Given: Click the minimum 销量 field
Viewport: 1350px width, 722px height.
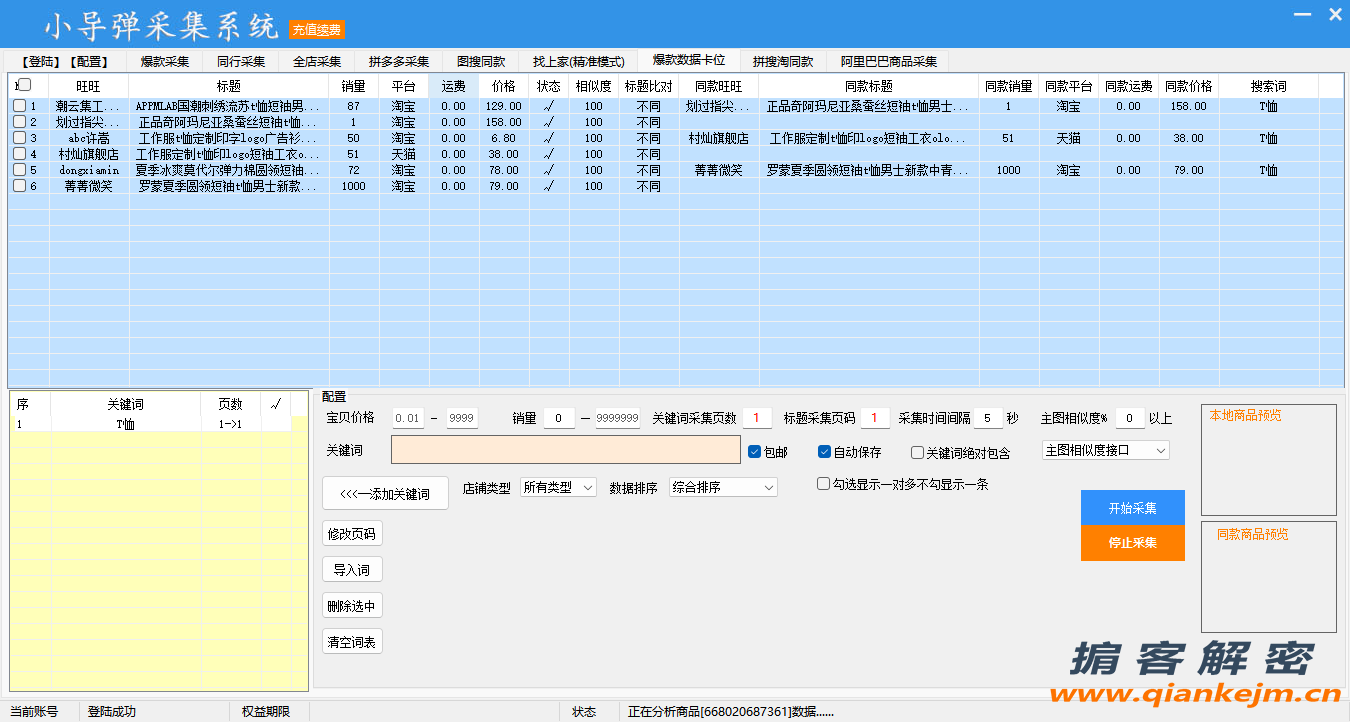Looking at the screenshot, I should pos(559,418).
